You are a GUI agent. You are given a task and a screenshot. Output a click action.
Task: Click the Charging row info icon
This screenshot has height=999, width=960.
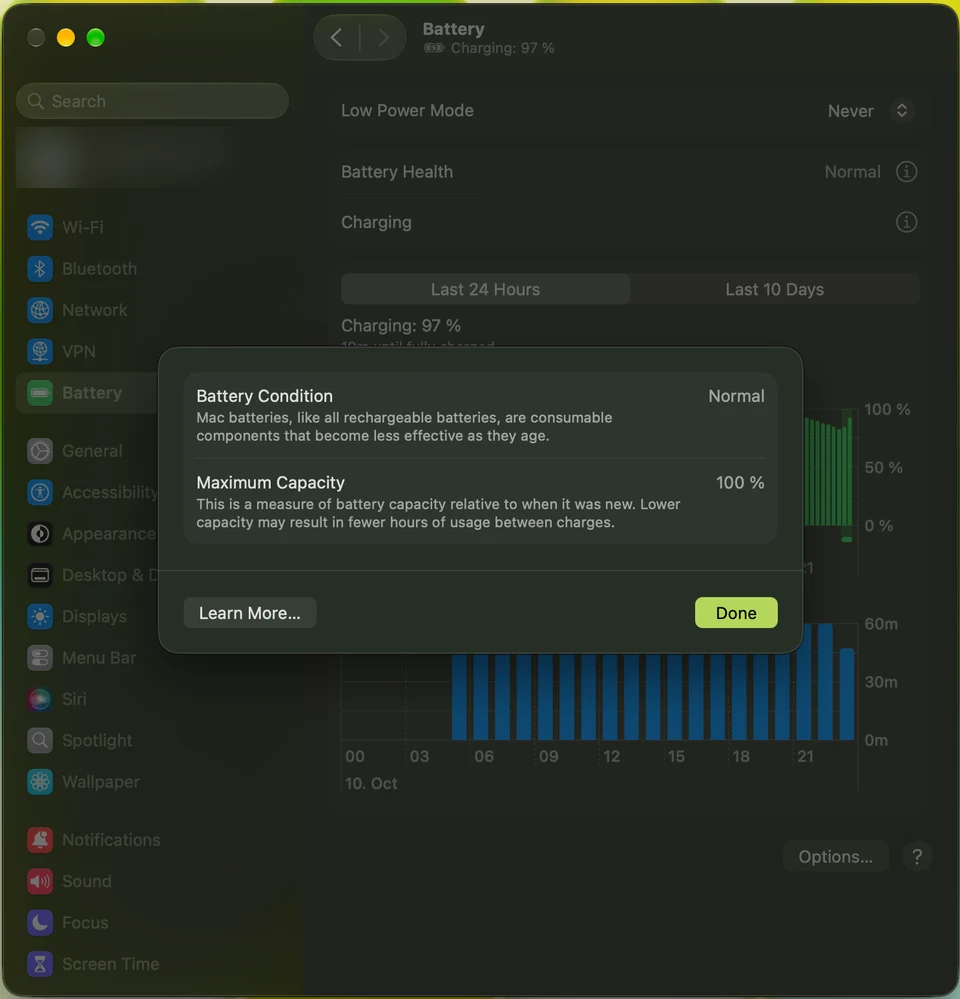point(906,222)
